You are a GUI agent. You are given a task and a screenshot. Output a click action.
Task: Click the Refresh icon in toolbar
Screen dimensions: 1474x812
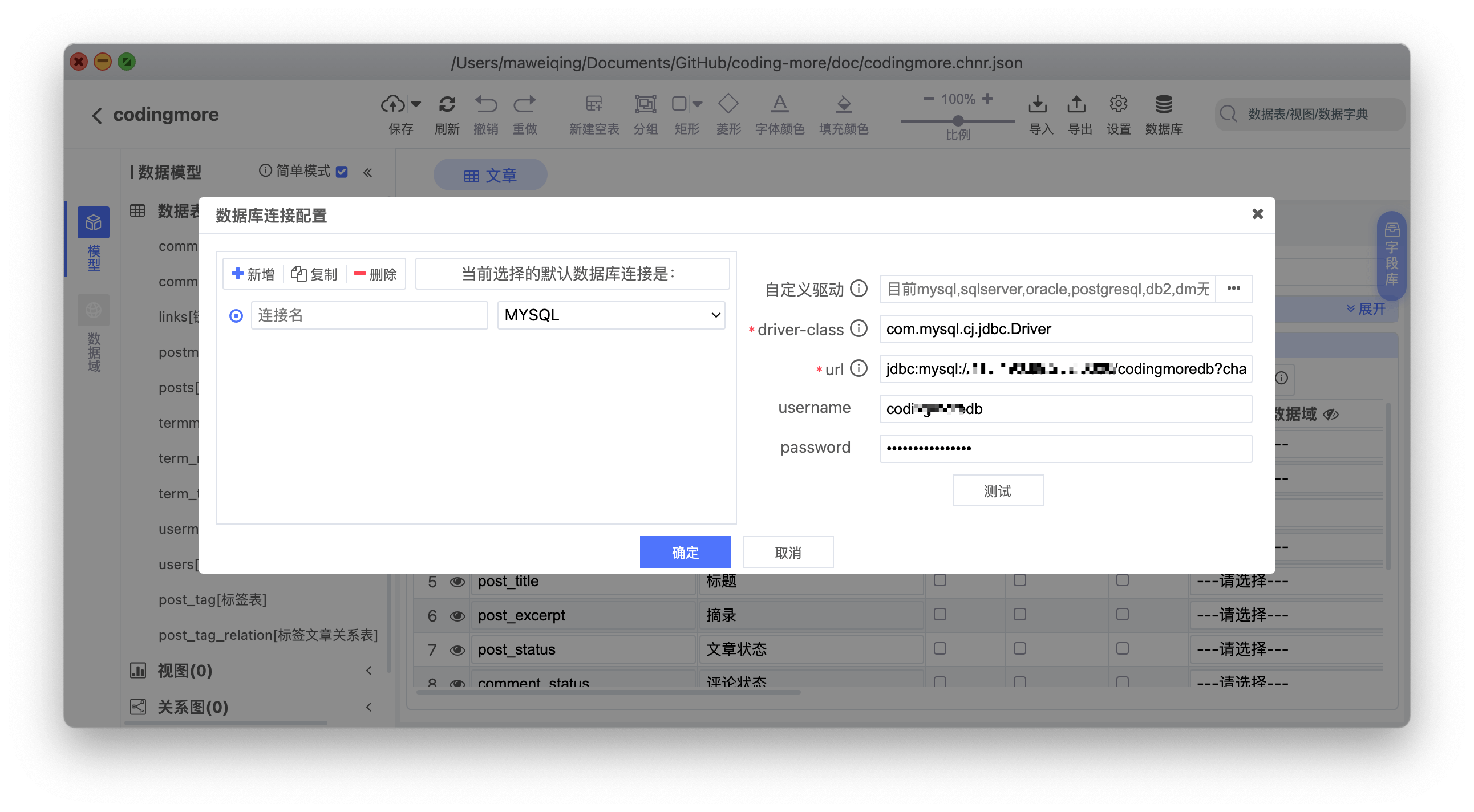pyautogui.click(x=447, y=104)
